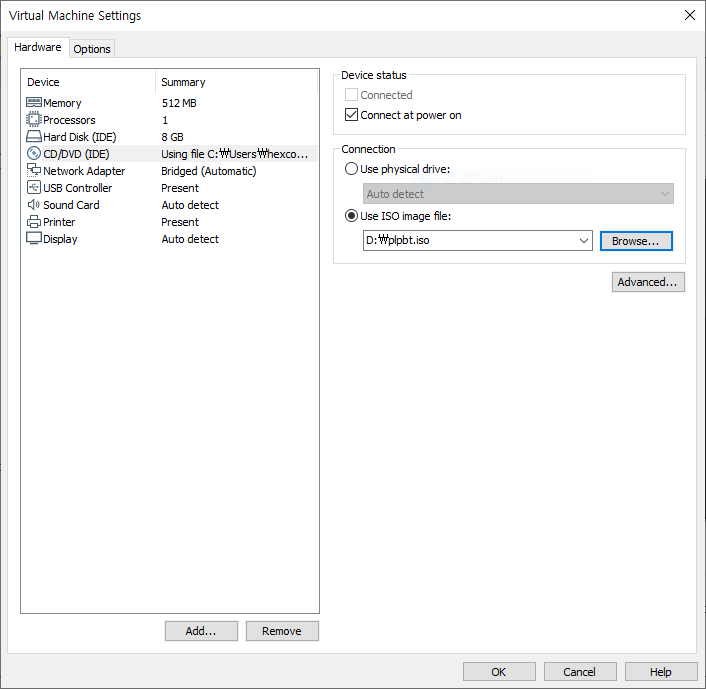Select the Display row label
The width and height of the screenshot is (706, 689).
click(x=60, y=239)
